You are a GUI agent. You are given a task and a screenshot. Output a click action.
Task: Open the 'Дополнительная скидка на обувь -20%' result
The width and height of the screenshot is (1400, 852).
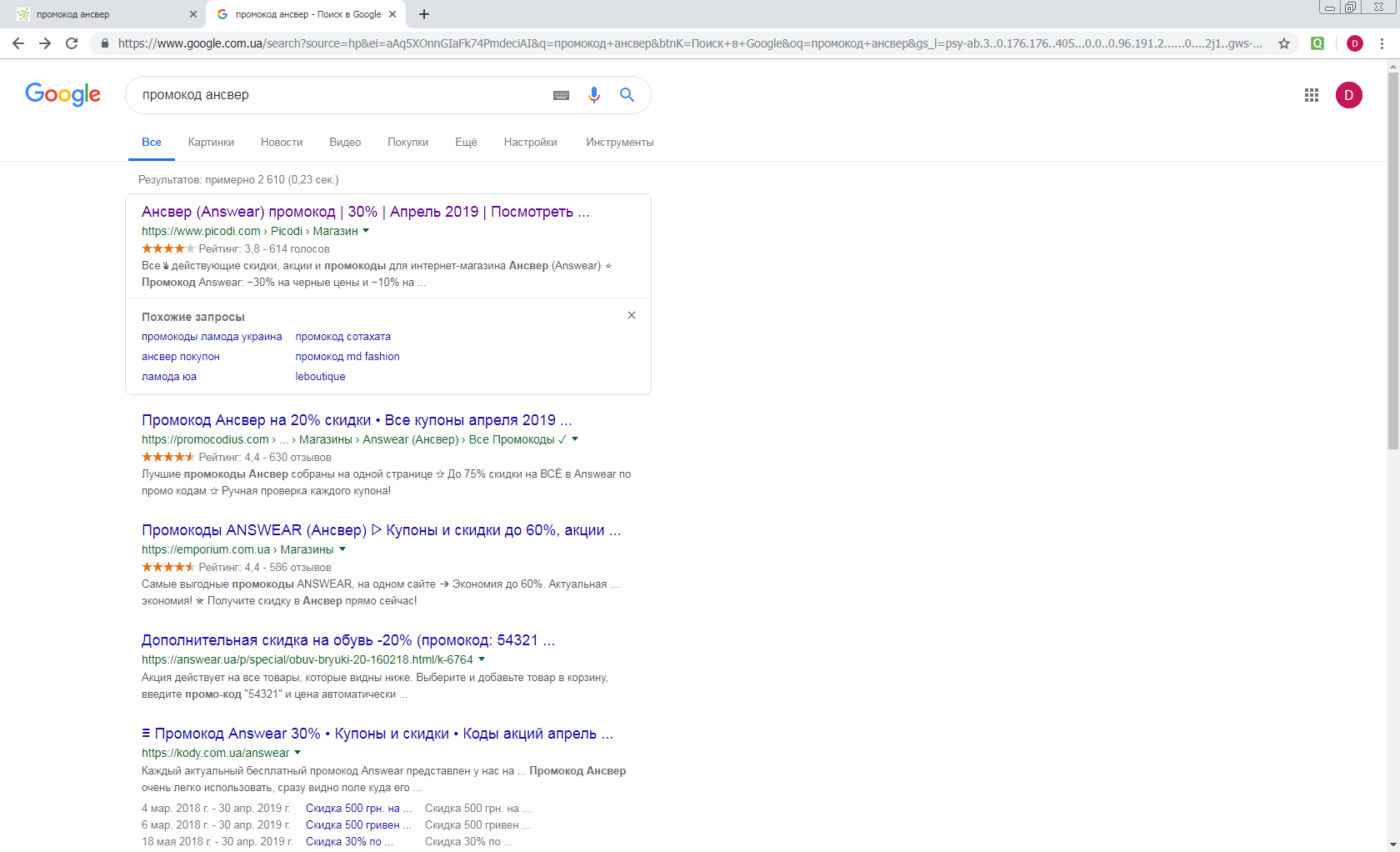[348, 640]
